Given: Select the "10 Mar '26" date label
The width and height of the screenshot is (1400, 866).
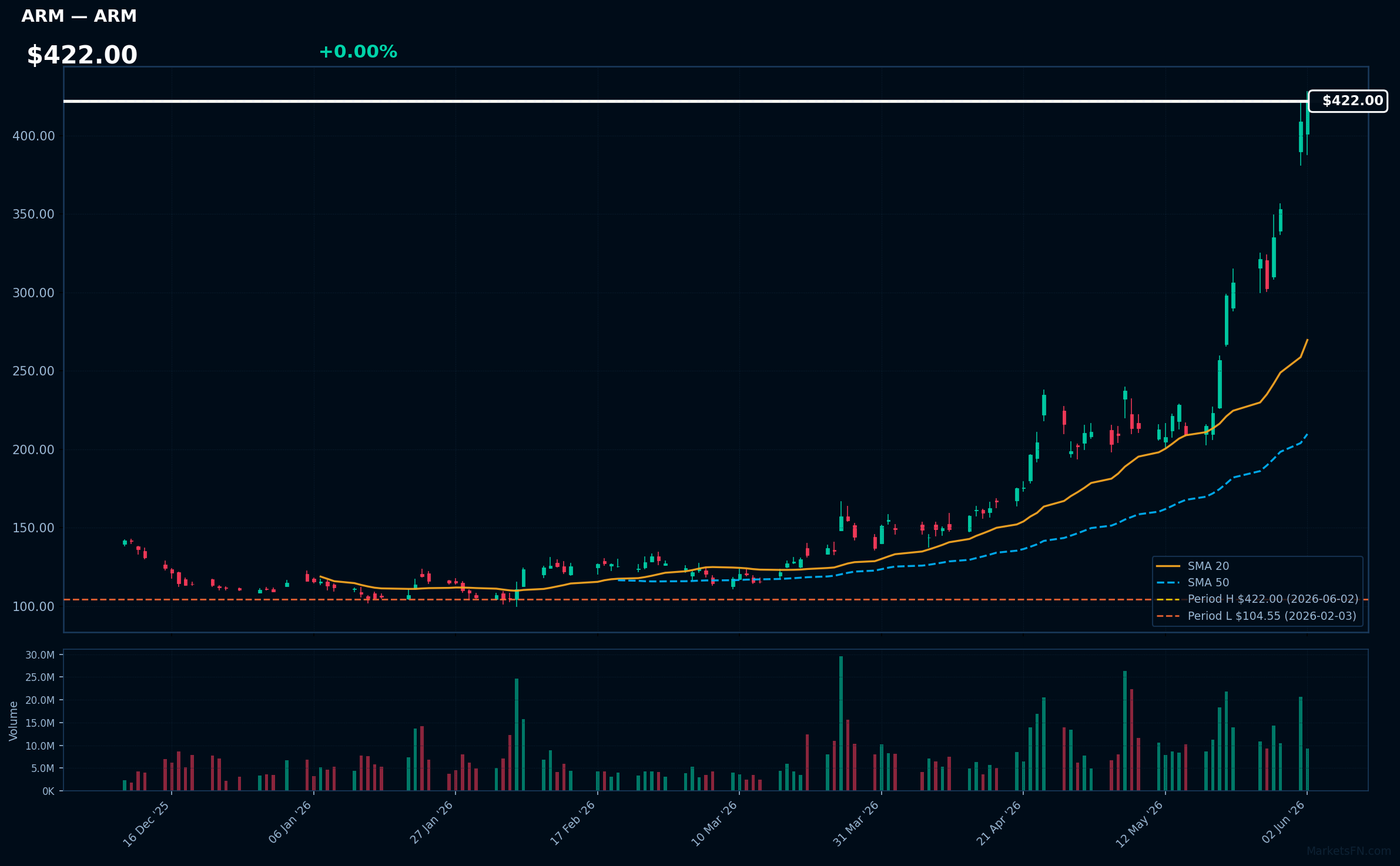Looking at the screenshot, I should 715,824.
